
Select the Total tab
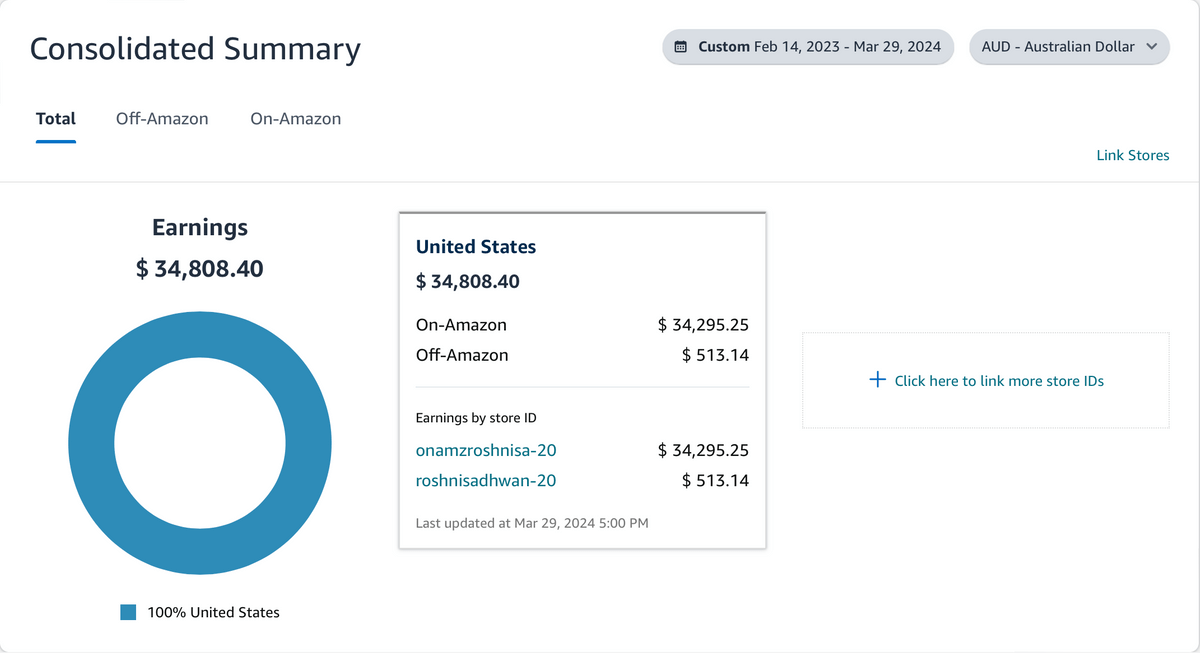56,118
